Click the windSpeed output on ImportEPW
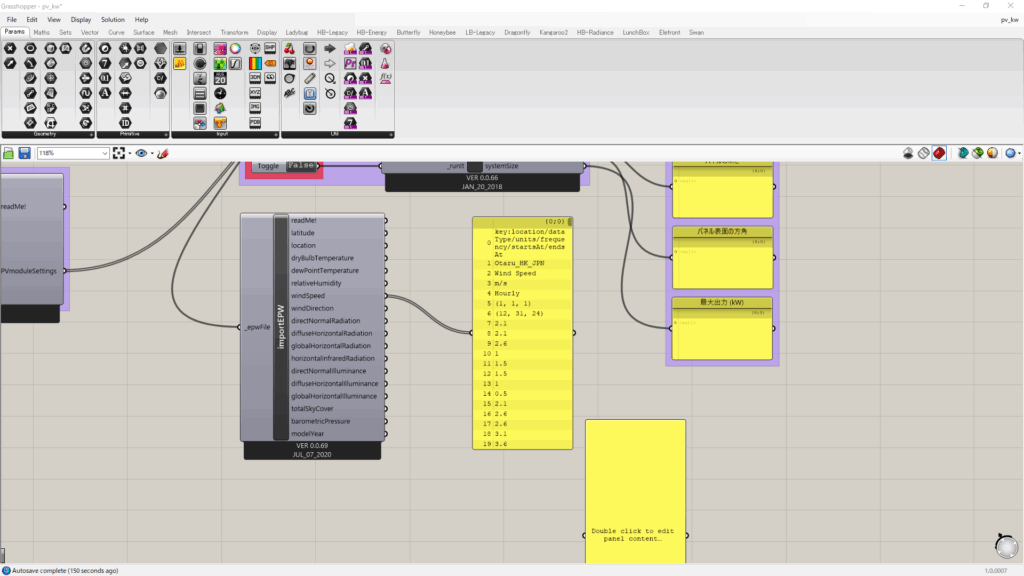This screenshot has height=576, width=1024. (308, 296)
